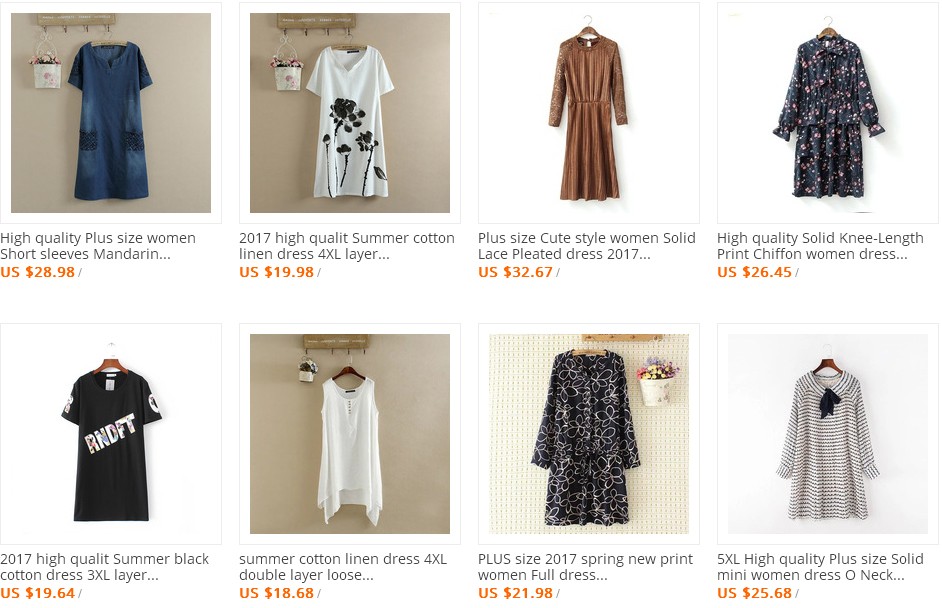The width and height of the screenshot is (942, 608).
Task: Click "Solid Knee-Length Print Chiffon women dress" title
Action: click(820, 246)
